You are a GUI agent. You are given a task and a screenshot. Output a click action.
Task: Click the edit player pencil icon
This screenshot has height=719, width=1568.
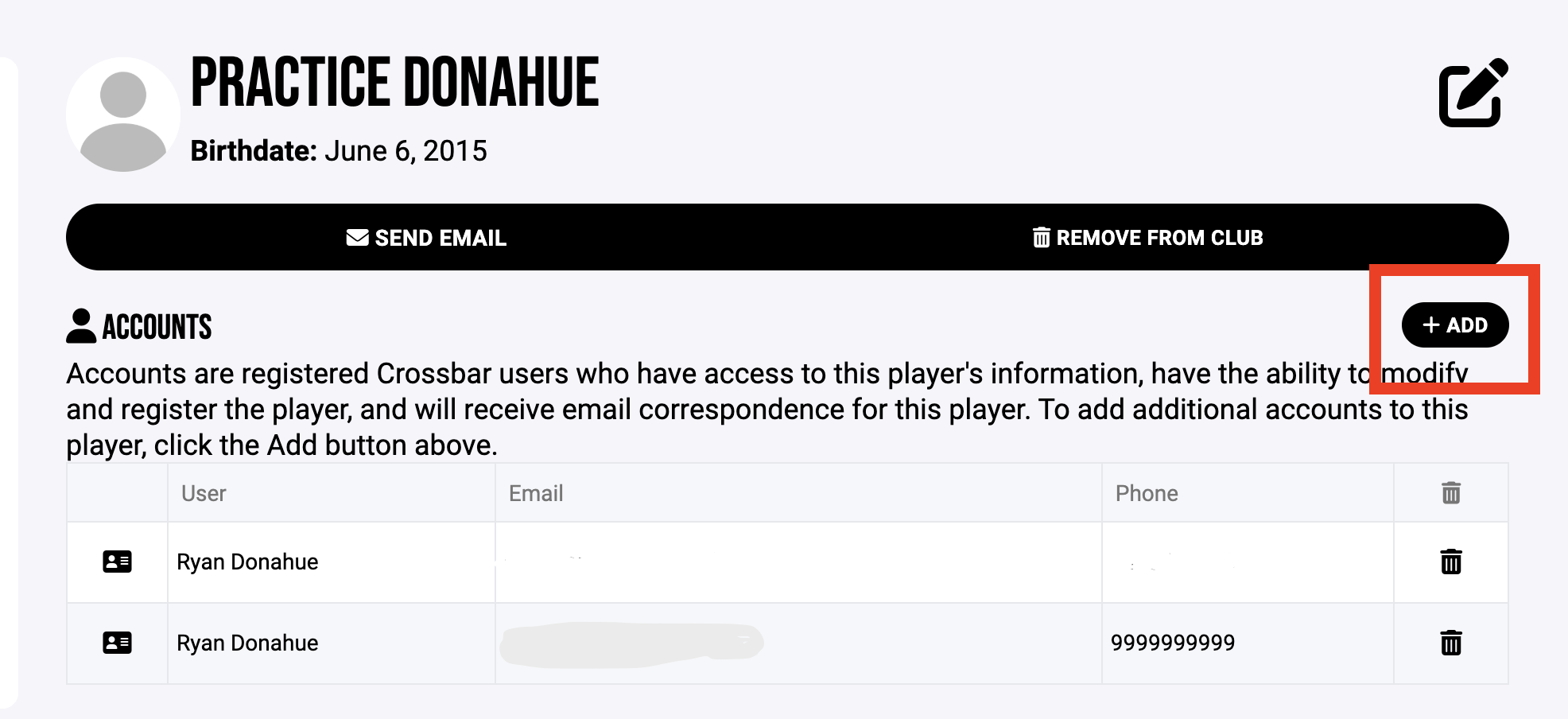pyautogui.click(x=1473, y=92)
